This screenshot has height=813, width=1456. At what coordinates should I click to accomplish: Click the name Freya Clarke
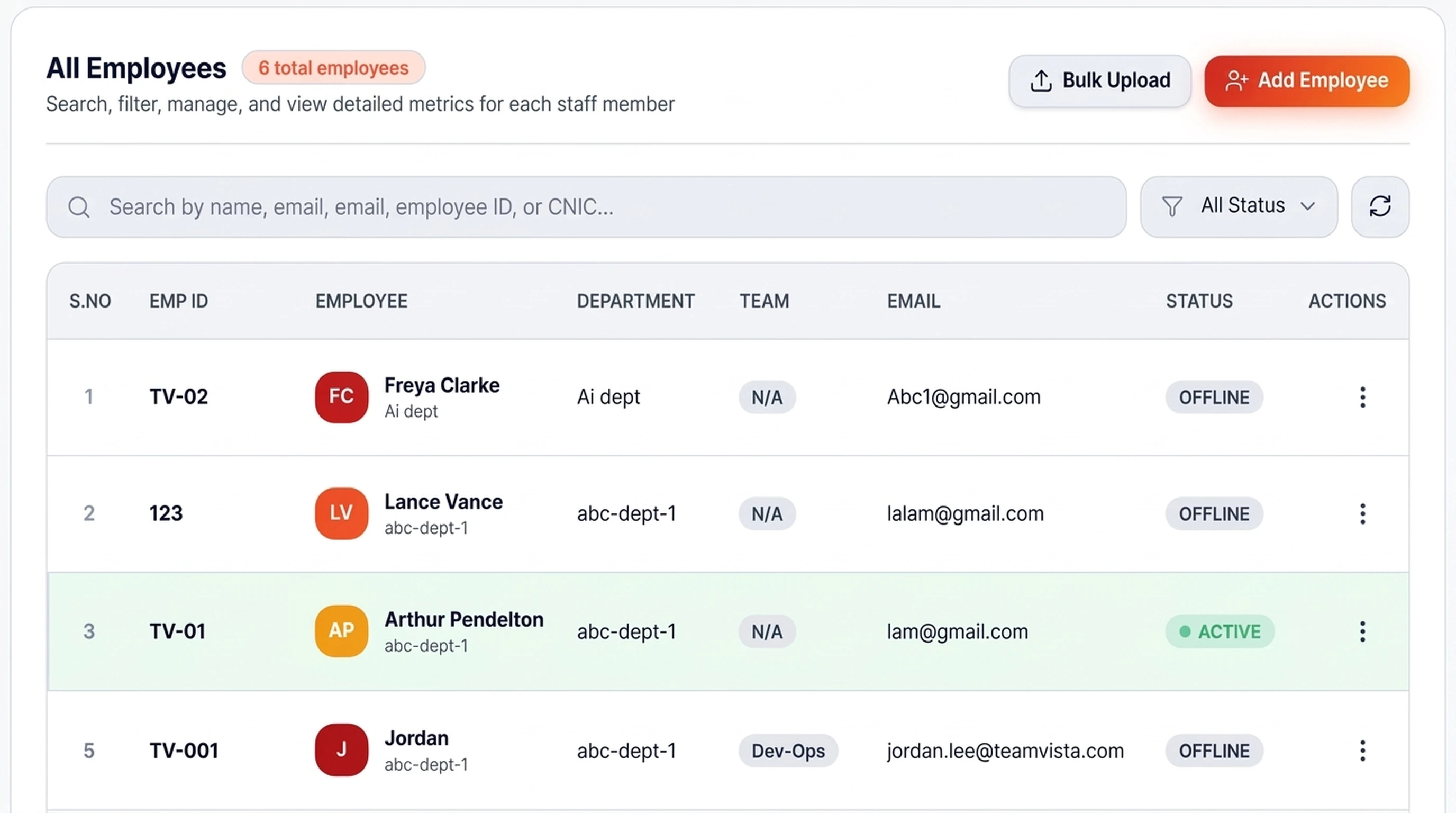[x=442, y=385]
